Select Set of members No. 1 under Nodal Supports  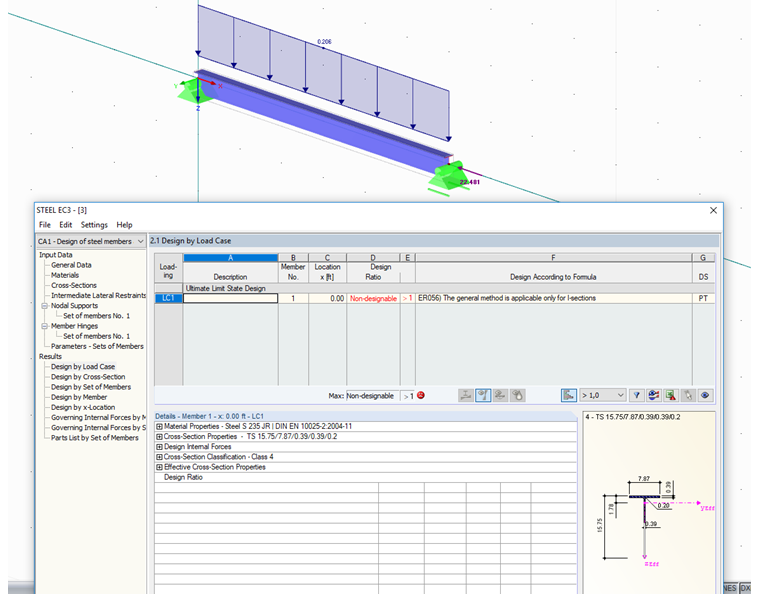[96, 316]
